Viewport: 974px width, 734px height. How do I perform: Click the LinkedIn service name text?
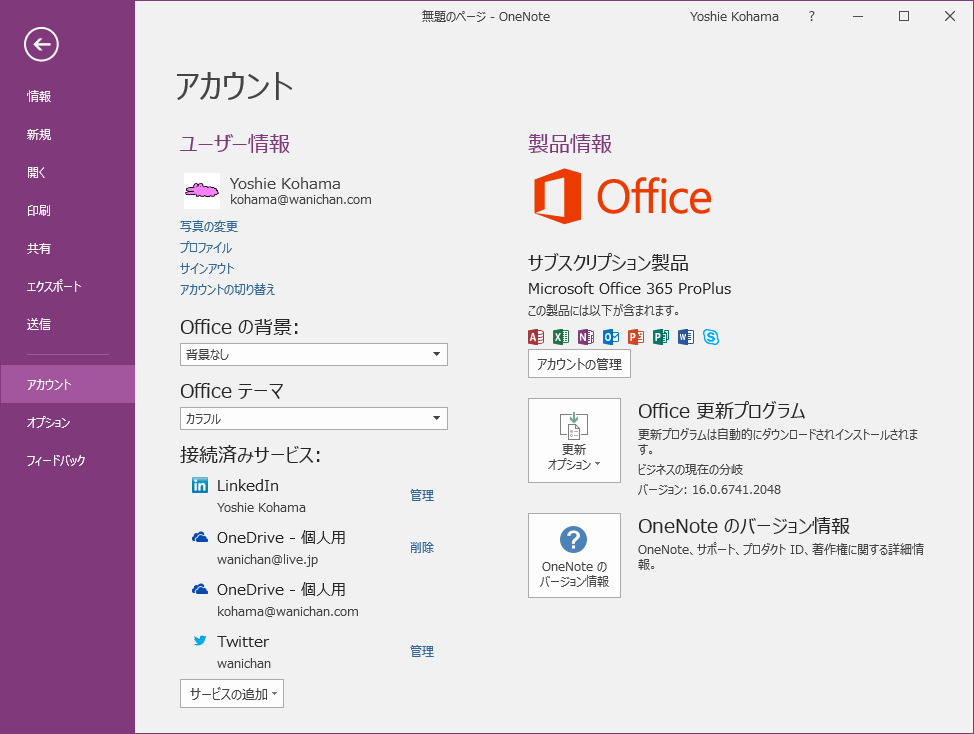click(x=248, y=486)
